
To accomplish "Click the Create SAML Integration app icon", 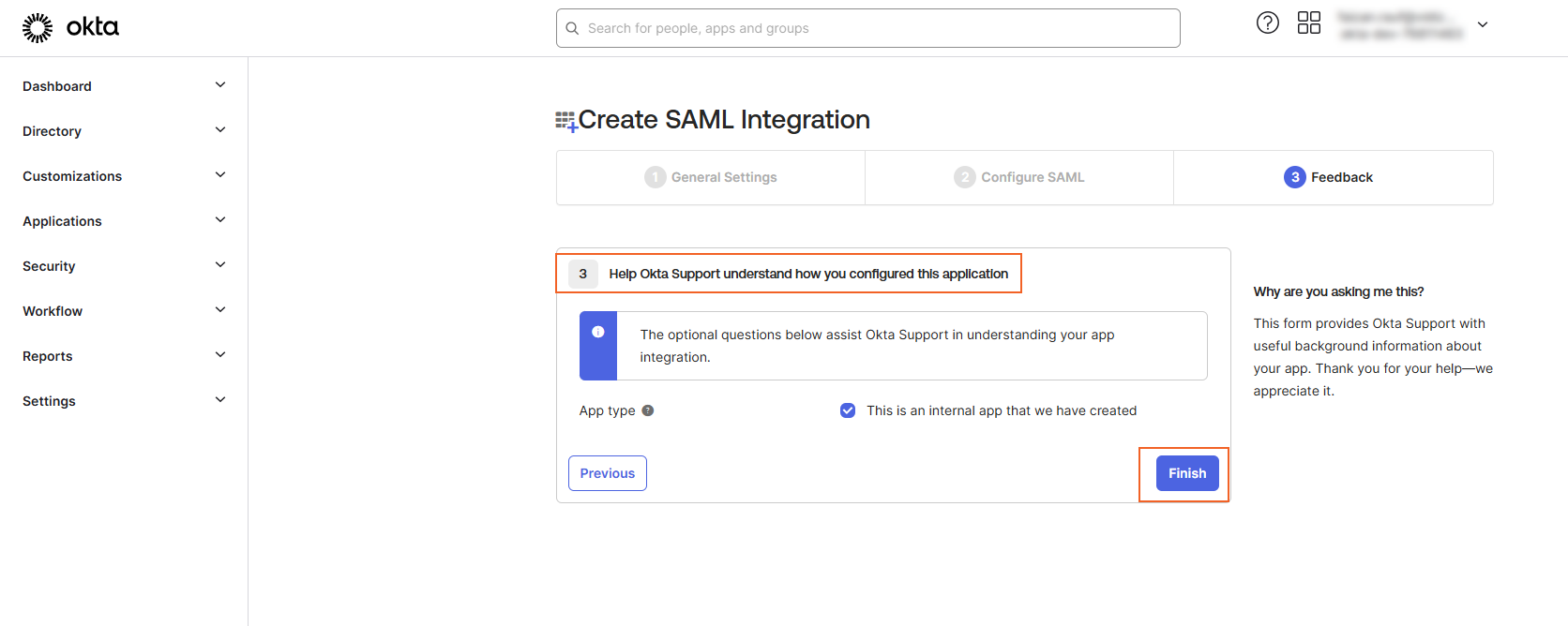I will coord(565,121).
